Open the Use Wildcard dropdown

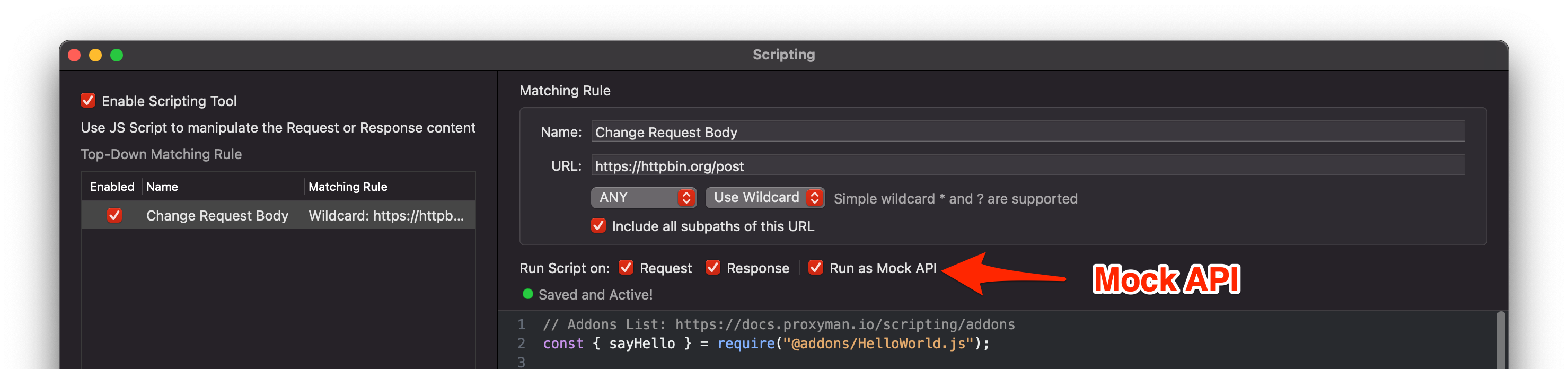(x=764, y=197)
